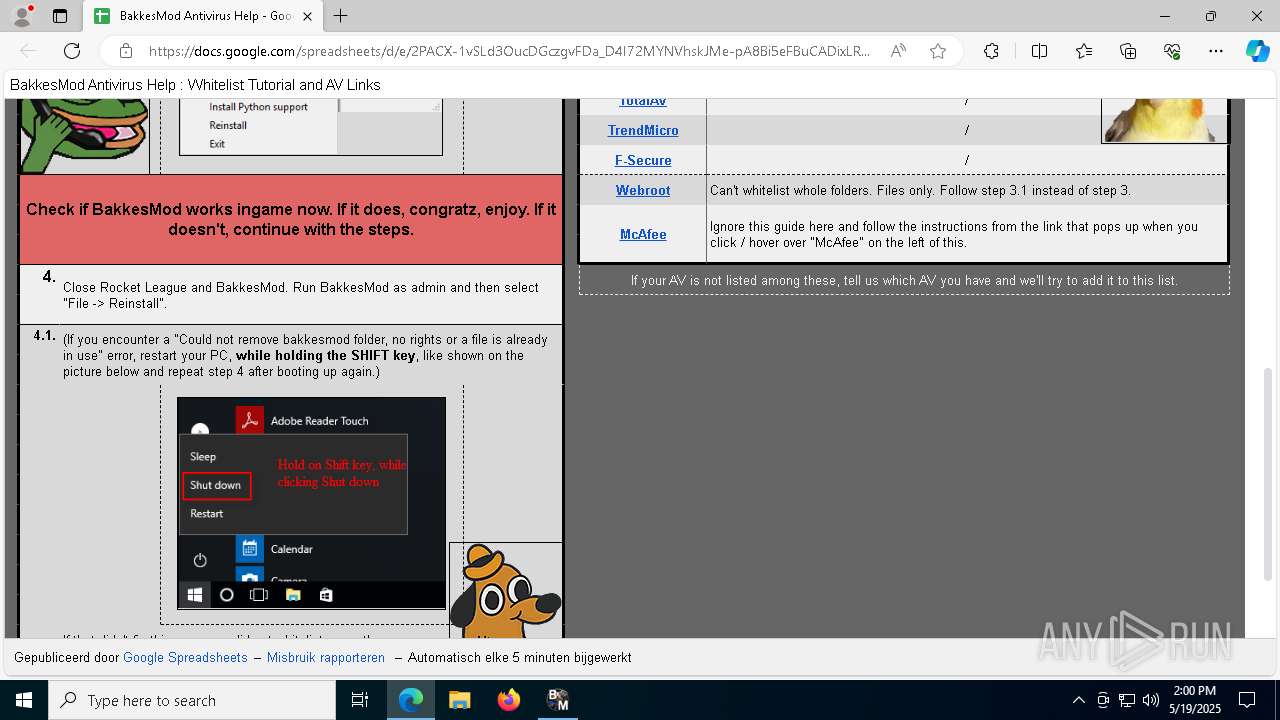The width and height of the screenshot is (1280, 720).
Task: Open the Favorites list
Action: pyautogui.click(x=1084, y=51)
